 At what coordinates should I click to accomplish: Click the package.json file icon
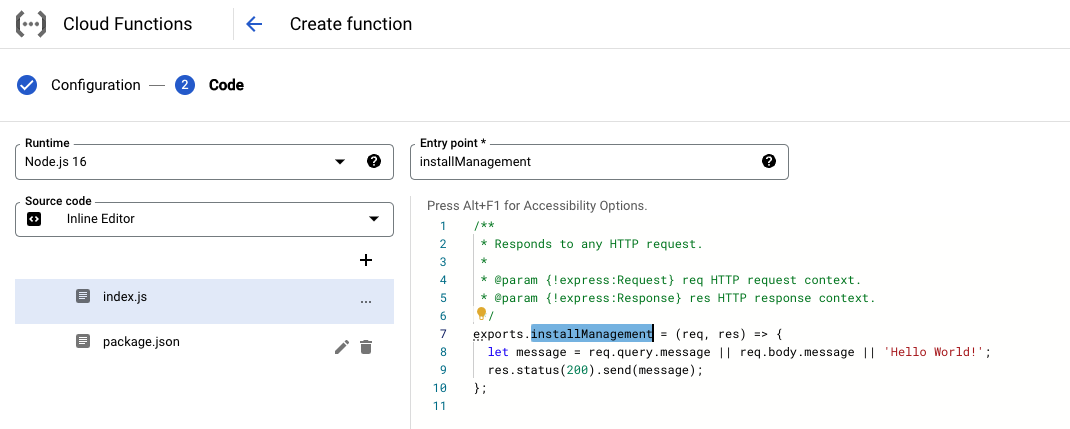pos(83,341)
